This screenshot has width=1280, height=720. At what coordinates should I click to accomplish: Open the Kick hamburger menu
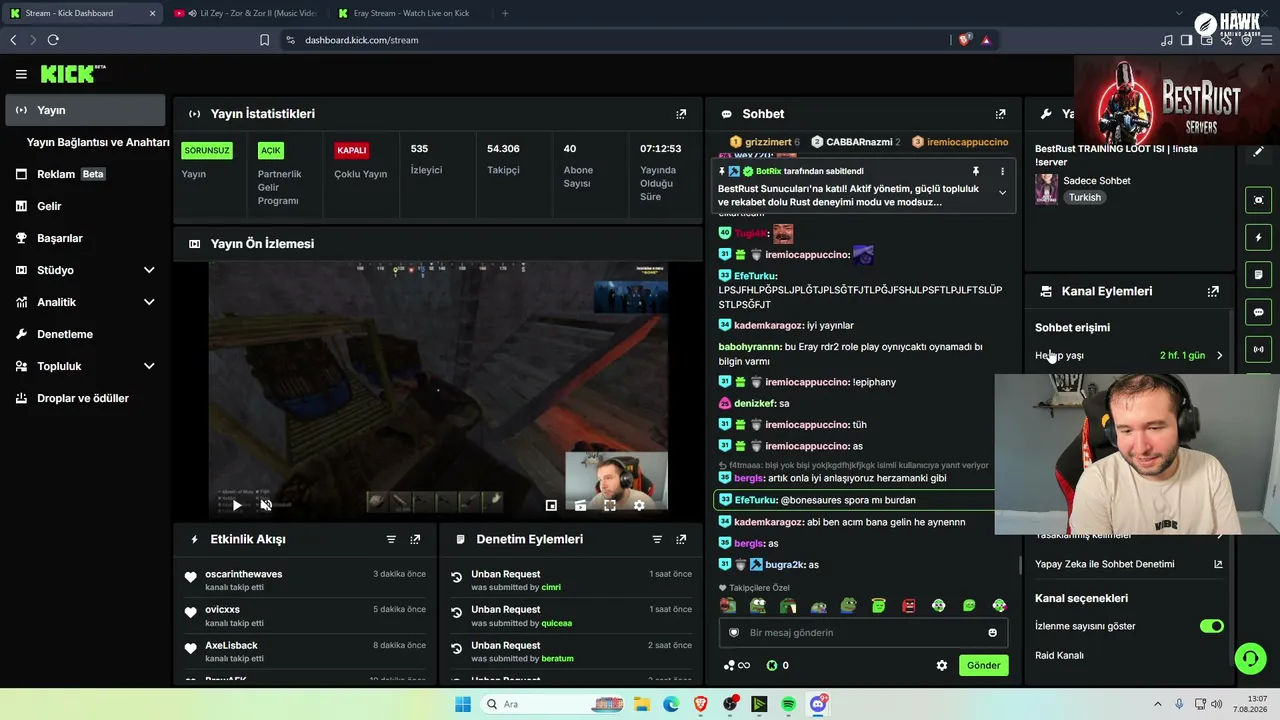[x=21, y=74]
